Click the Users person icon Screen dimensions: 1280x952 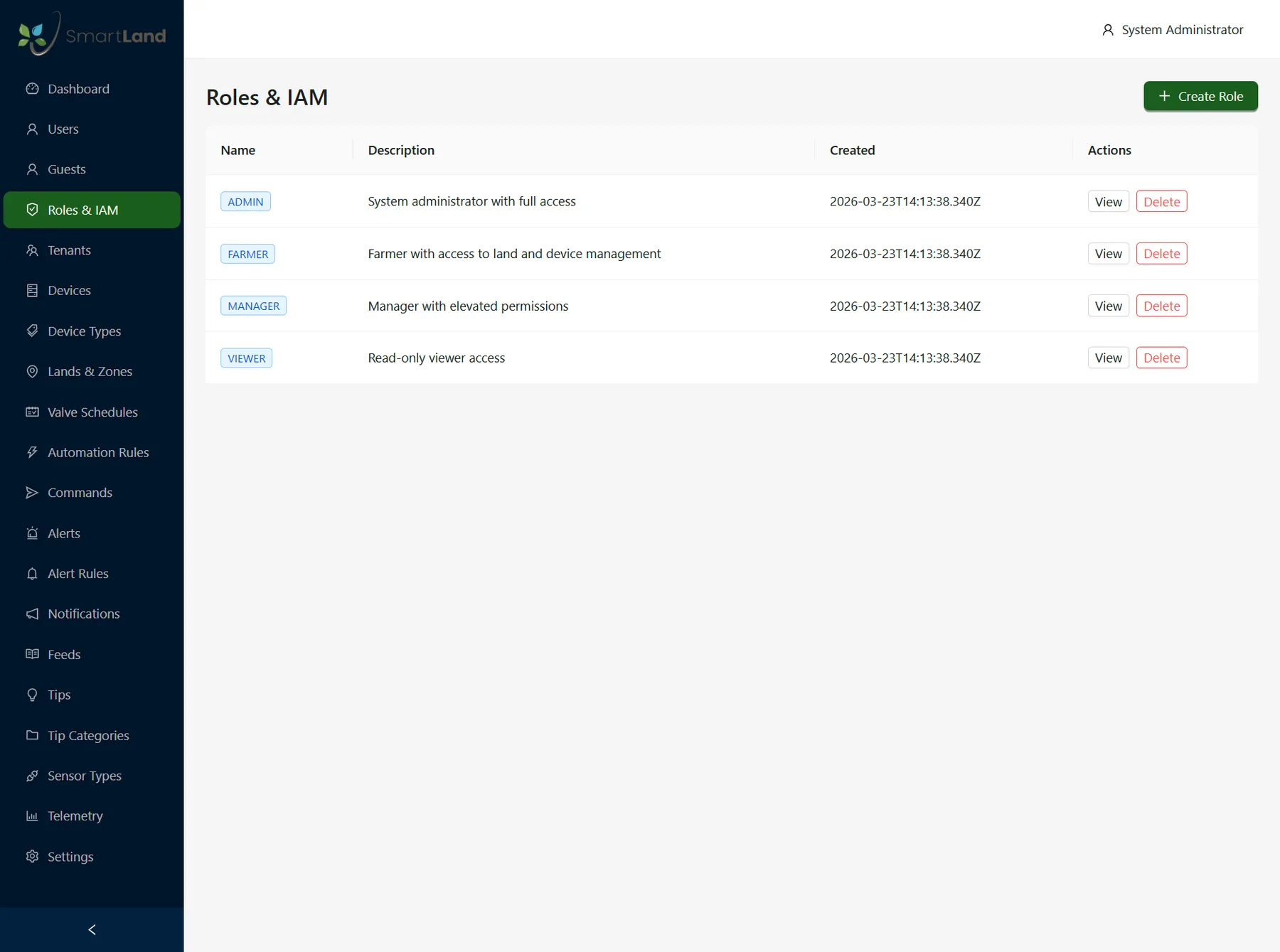coord(32,129)
